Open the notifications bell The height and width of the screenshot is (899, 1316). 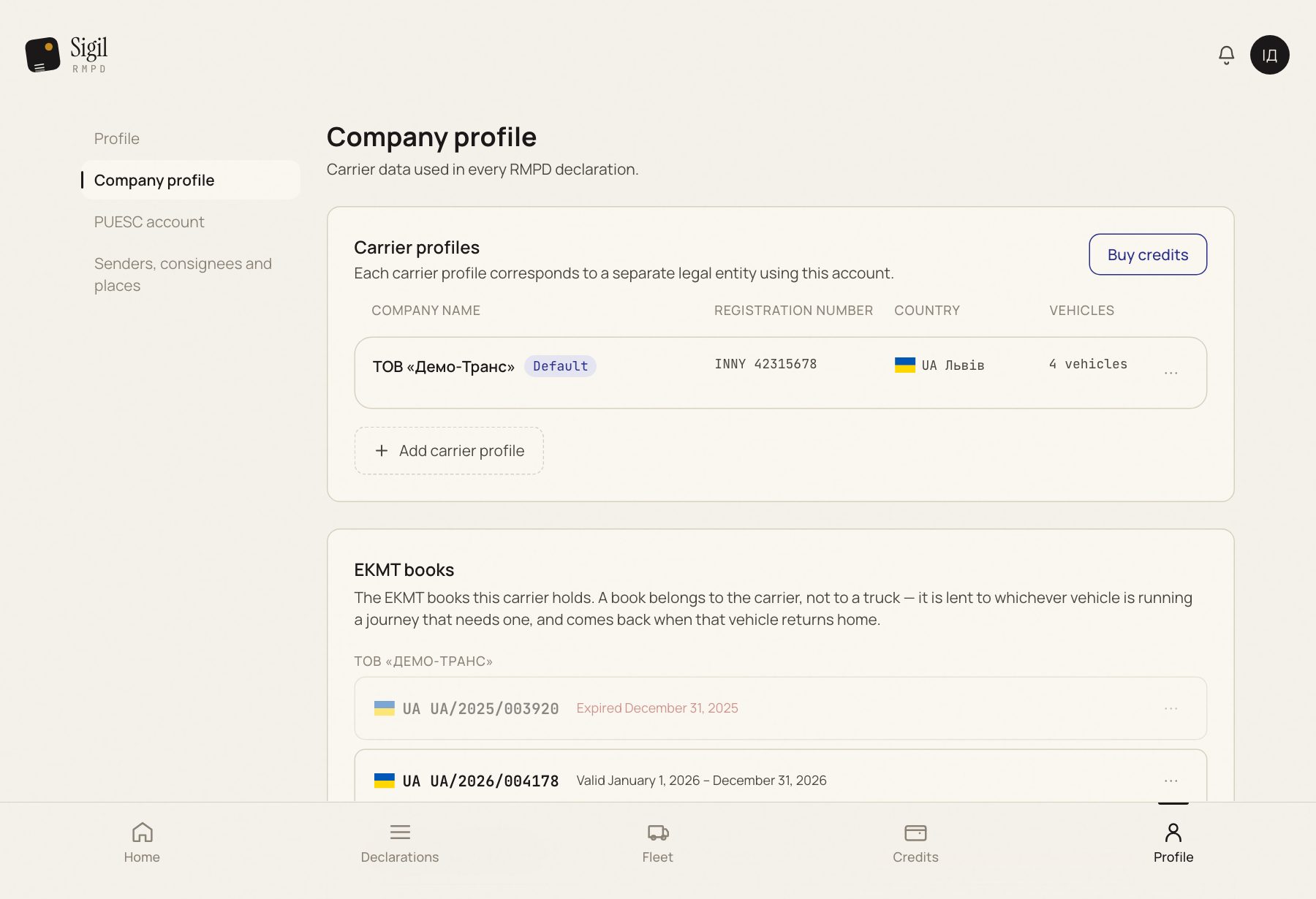pos(1226,55)
